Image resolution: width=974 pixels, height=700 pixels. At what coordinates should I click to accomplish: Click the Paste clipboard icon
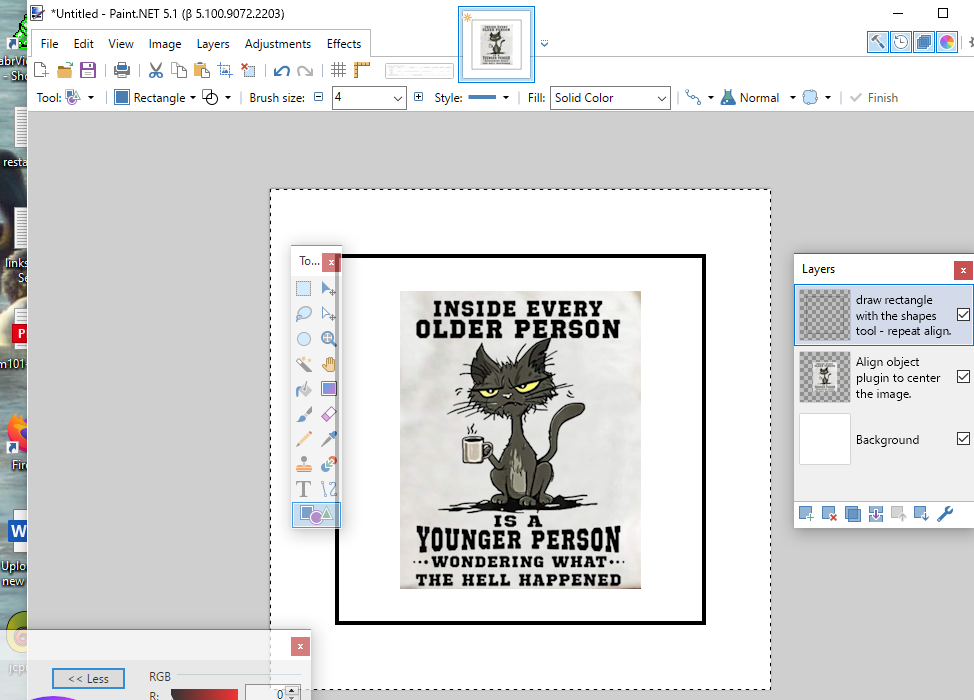[202, 70]
